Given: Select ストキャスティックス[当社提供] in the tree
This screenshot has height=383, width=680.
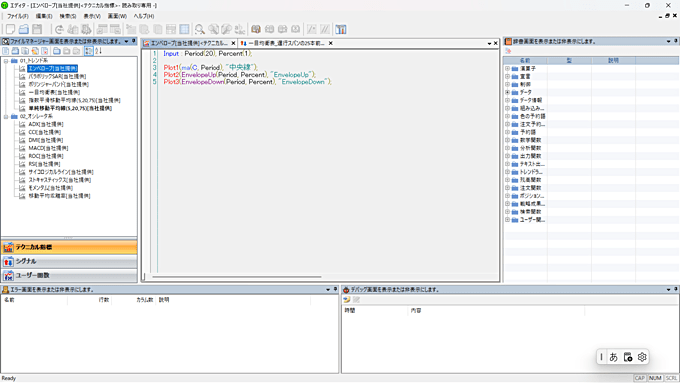Looking at the screenshot, I should coord(59,180).
